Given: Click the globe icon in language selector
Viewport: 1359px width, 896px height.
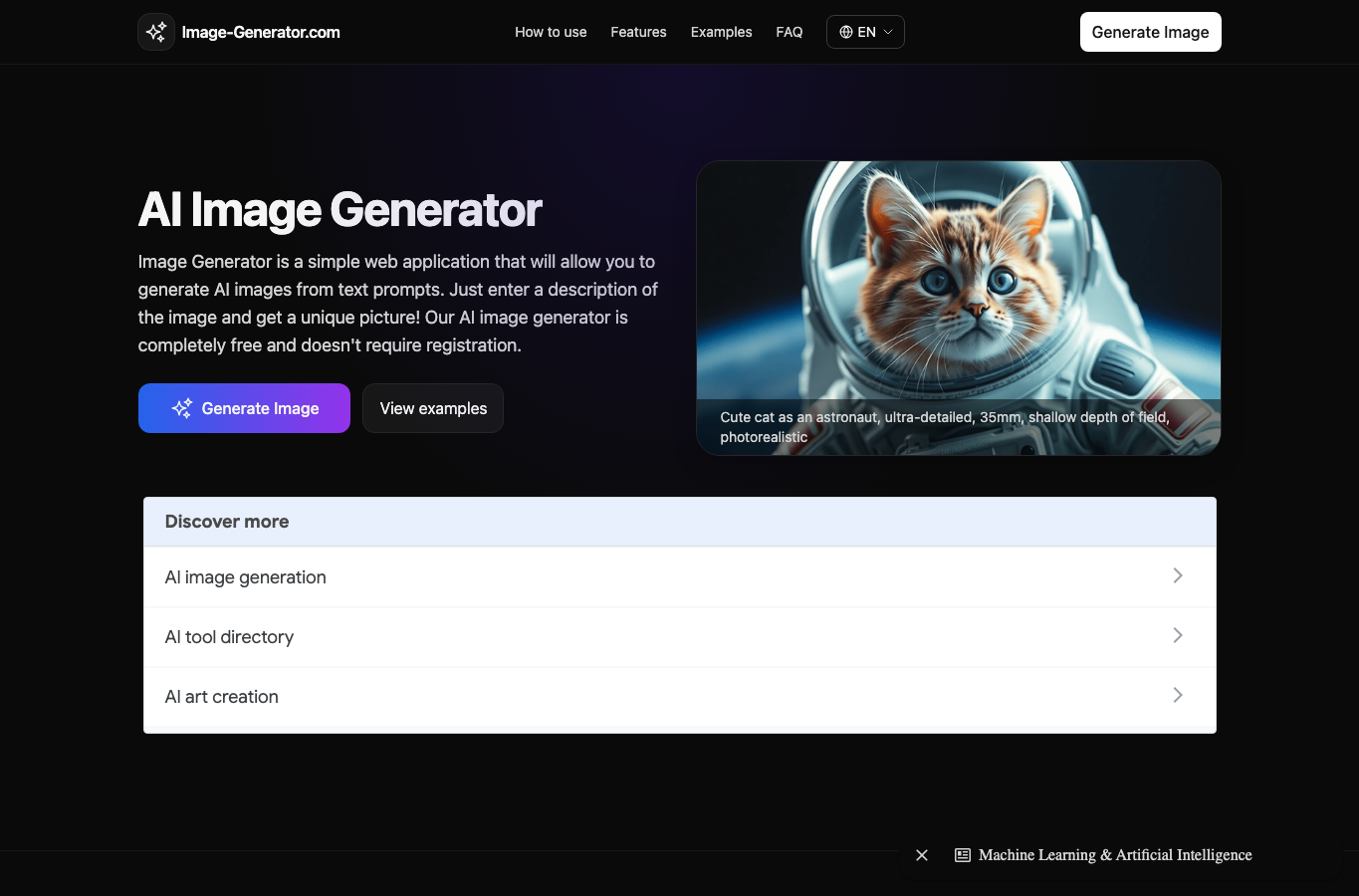Looking at the screenshot, I should point(846,32).
